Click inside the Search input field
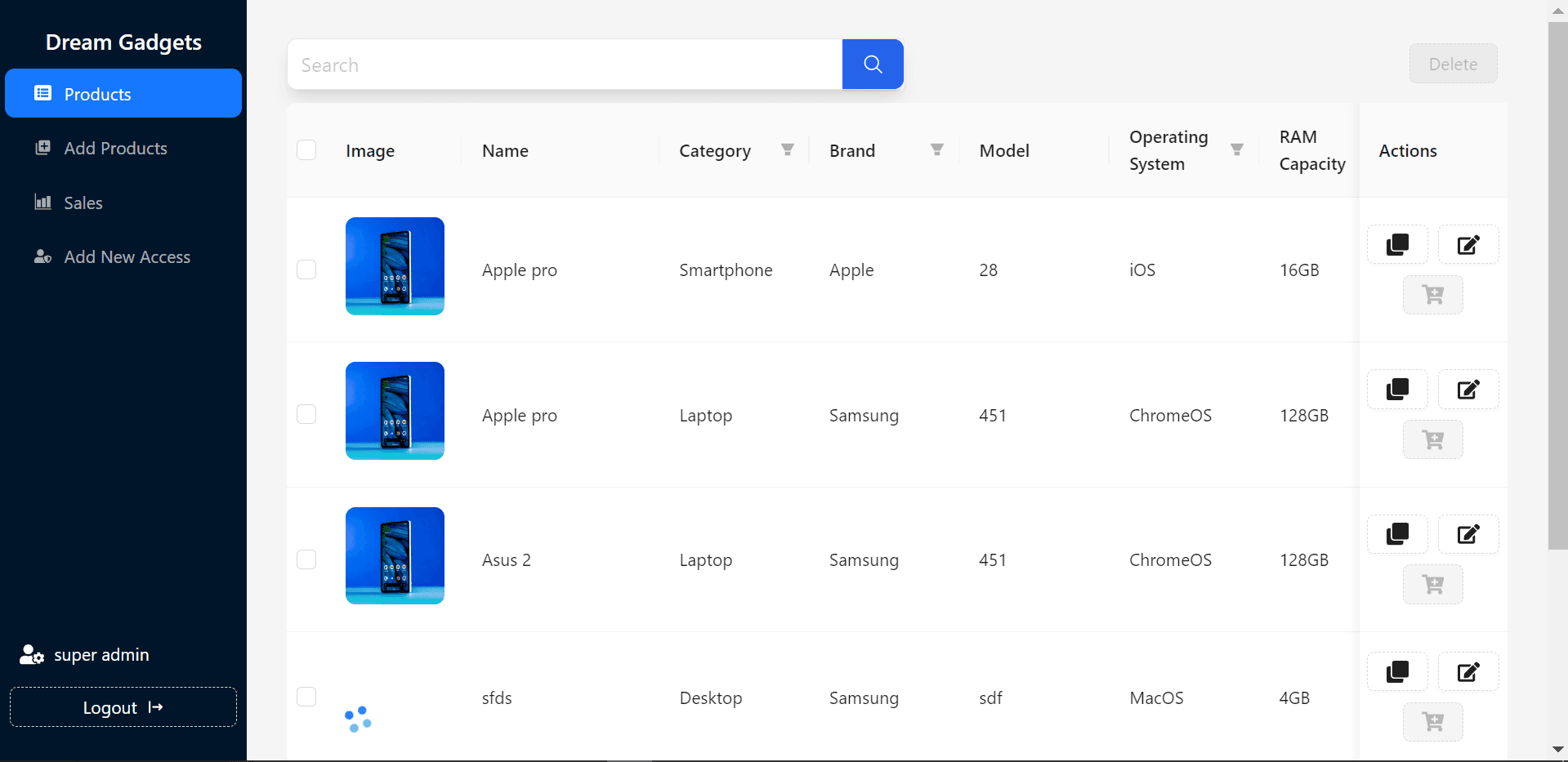1568x762 pixels. click(x=564, y=64)
